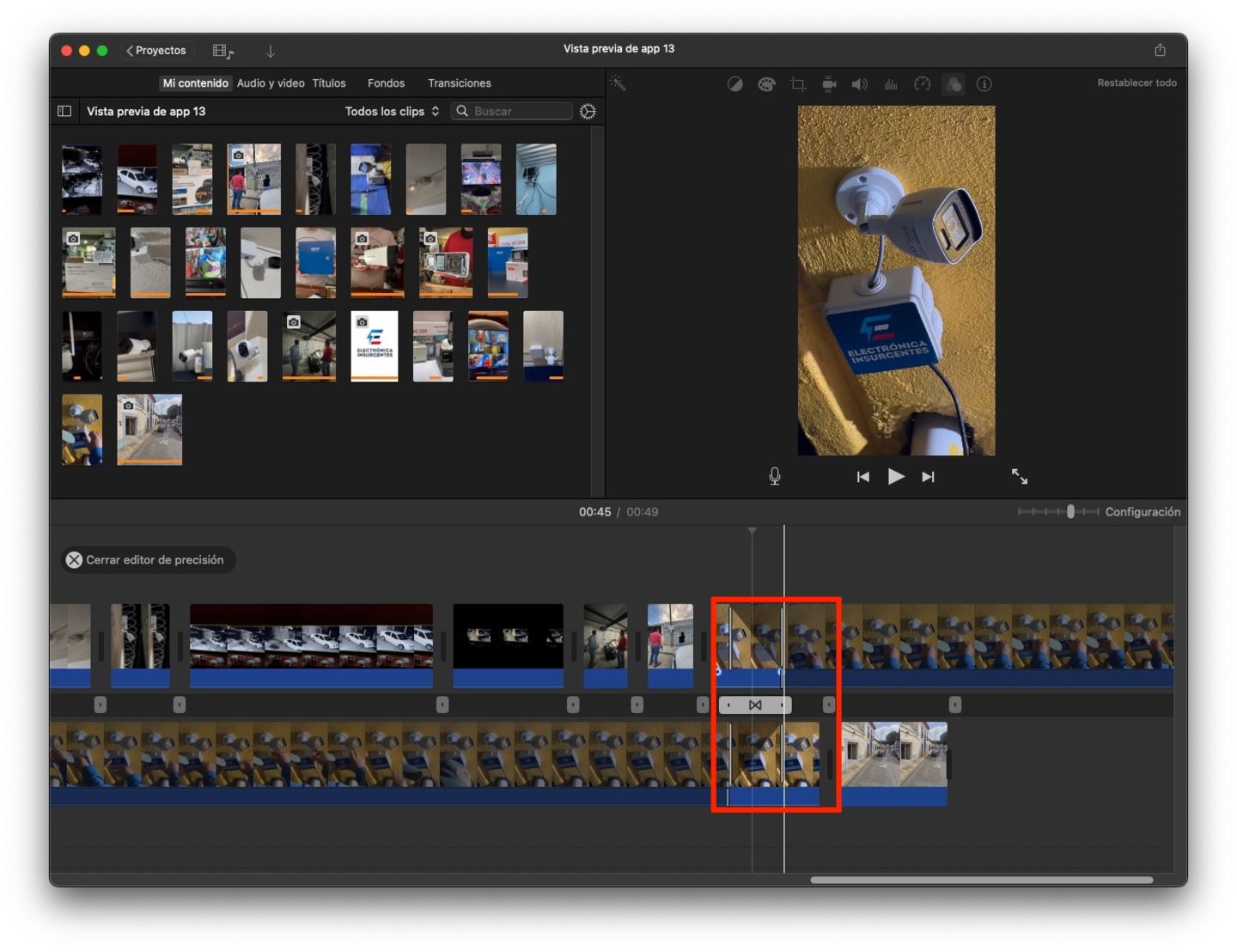Toggle the library sidebar list icon
1237x952 pixels.
pyautogui.click(x=64, y=111)
